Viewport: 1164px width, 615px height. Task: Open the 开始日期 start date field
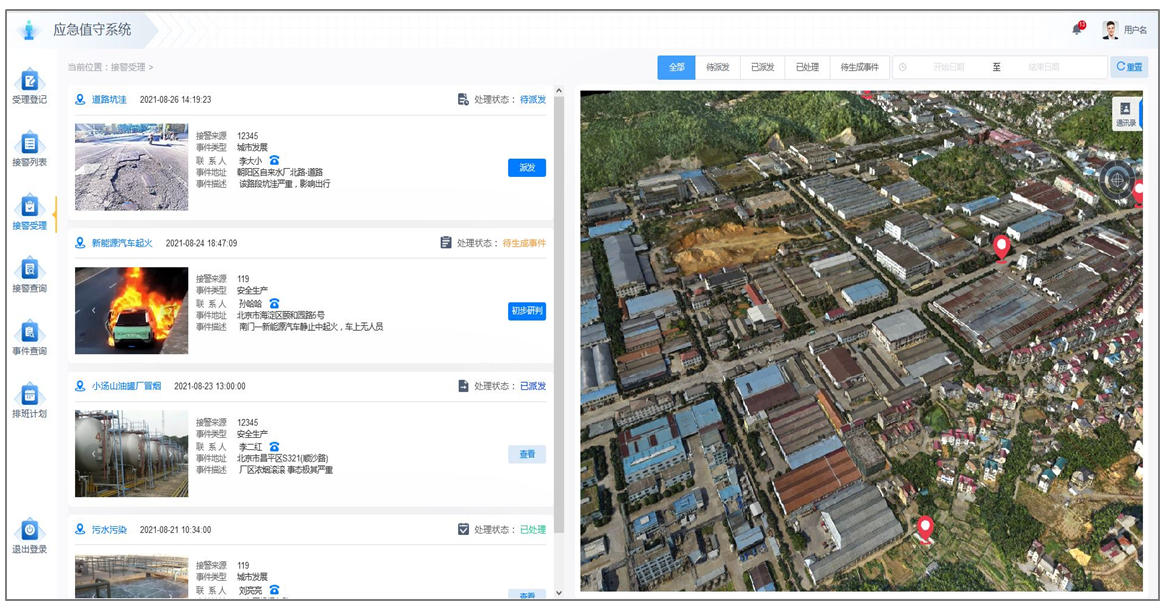pyautogui.click(x=948, y=67)
